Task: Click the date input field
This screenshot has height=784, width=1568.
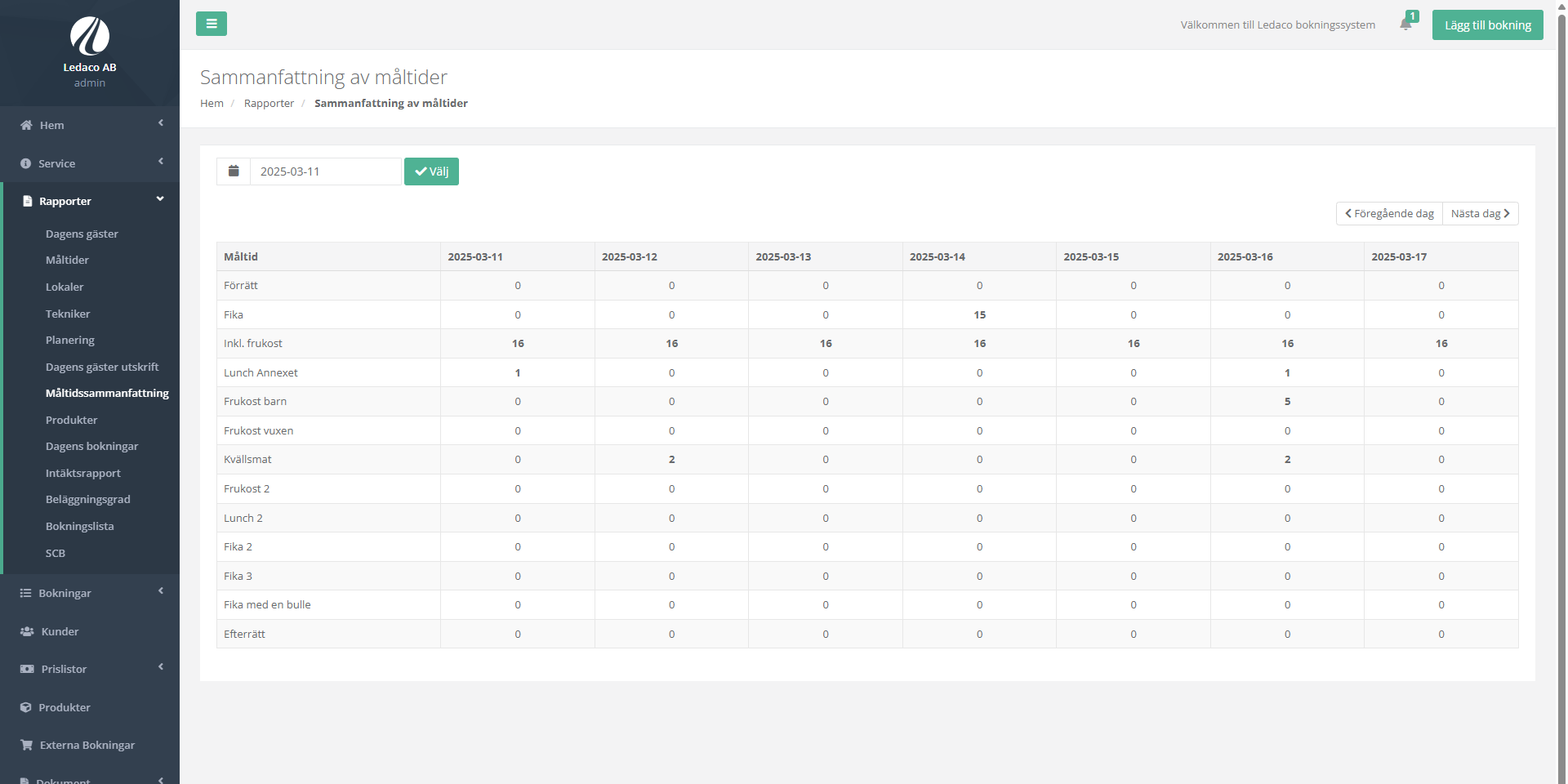Action: point(325,171)
